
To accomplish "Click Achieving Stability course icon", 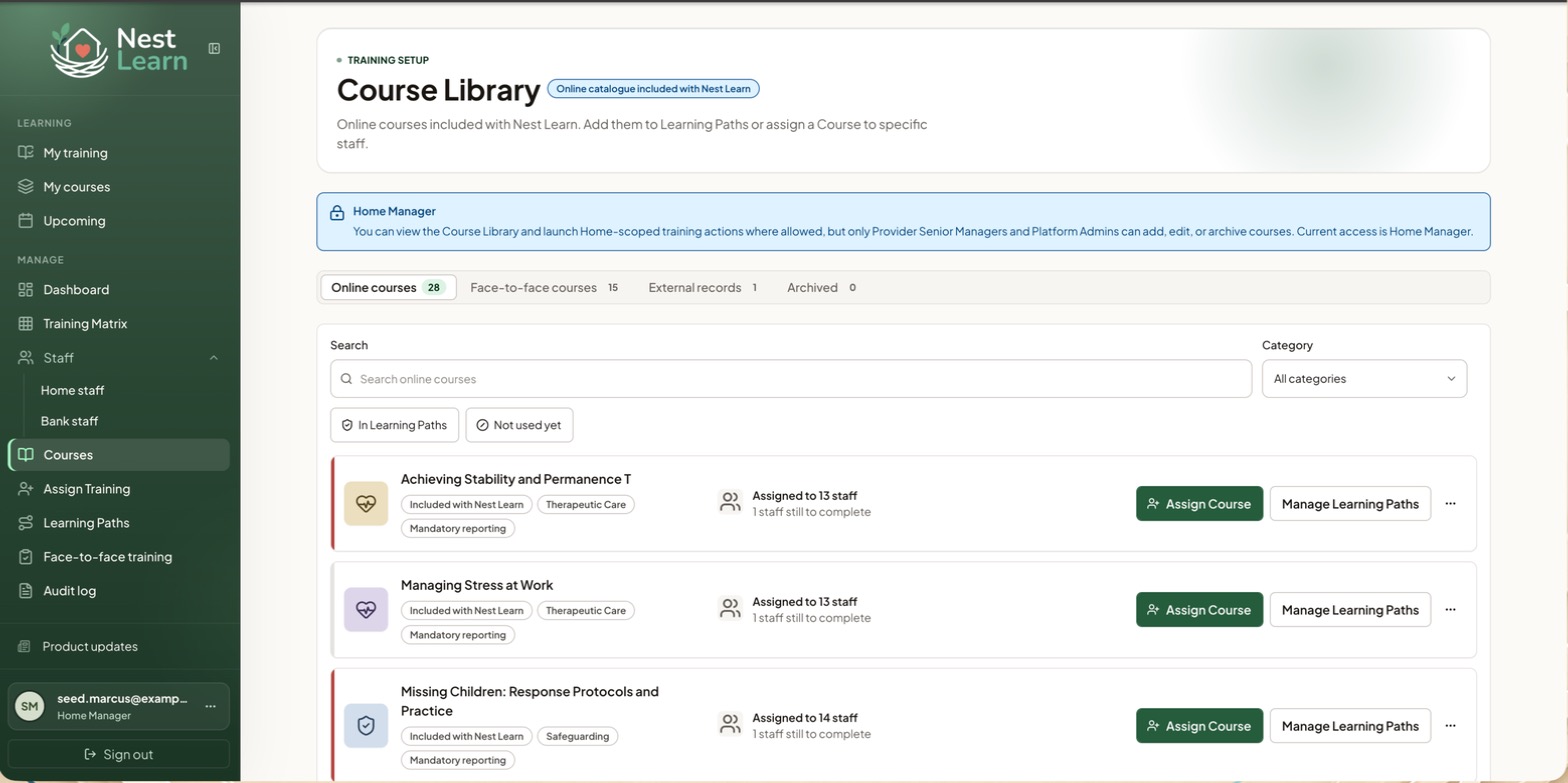I will click(366, 504).
